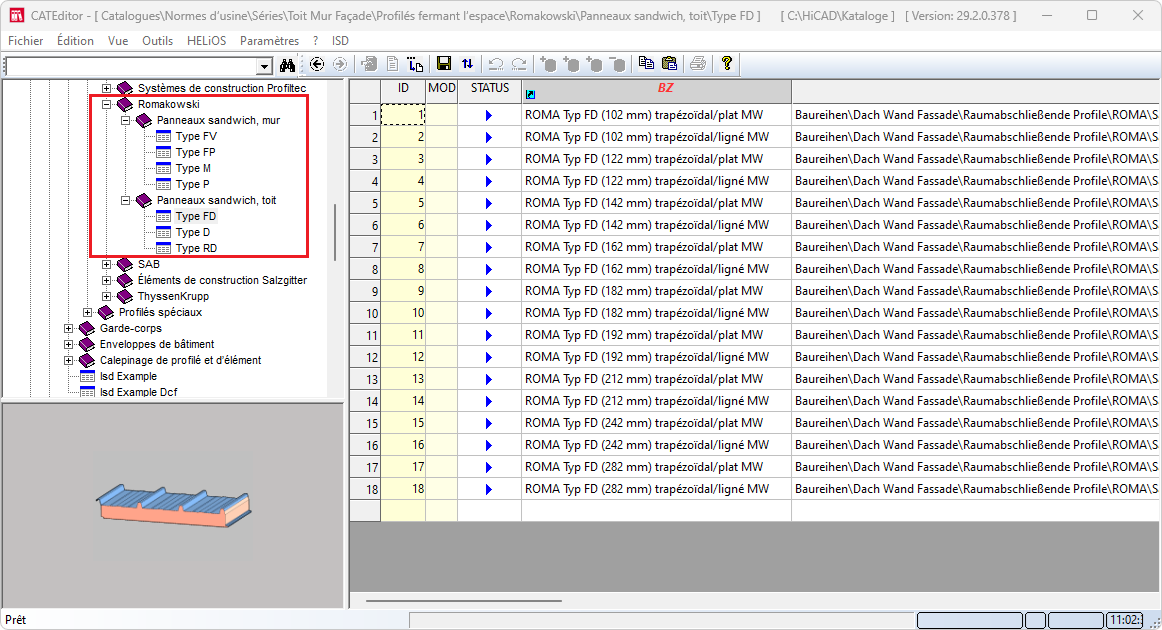This screenshot has height=630, width=1162.
Task: Click the forward arrow navigation icon
Action: click(339, 64)
